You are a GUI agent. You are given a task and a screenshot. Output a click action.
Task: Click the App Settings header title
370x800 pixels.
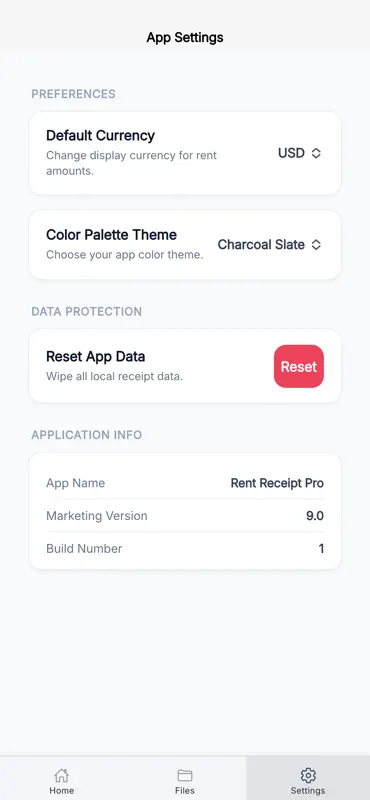pos(185,37)
